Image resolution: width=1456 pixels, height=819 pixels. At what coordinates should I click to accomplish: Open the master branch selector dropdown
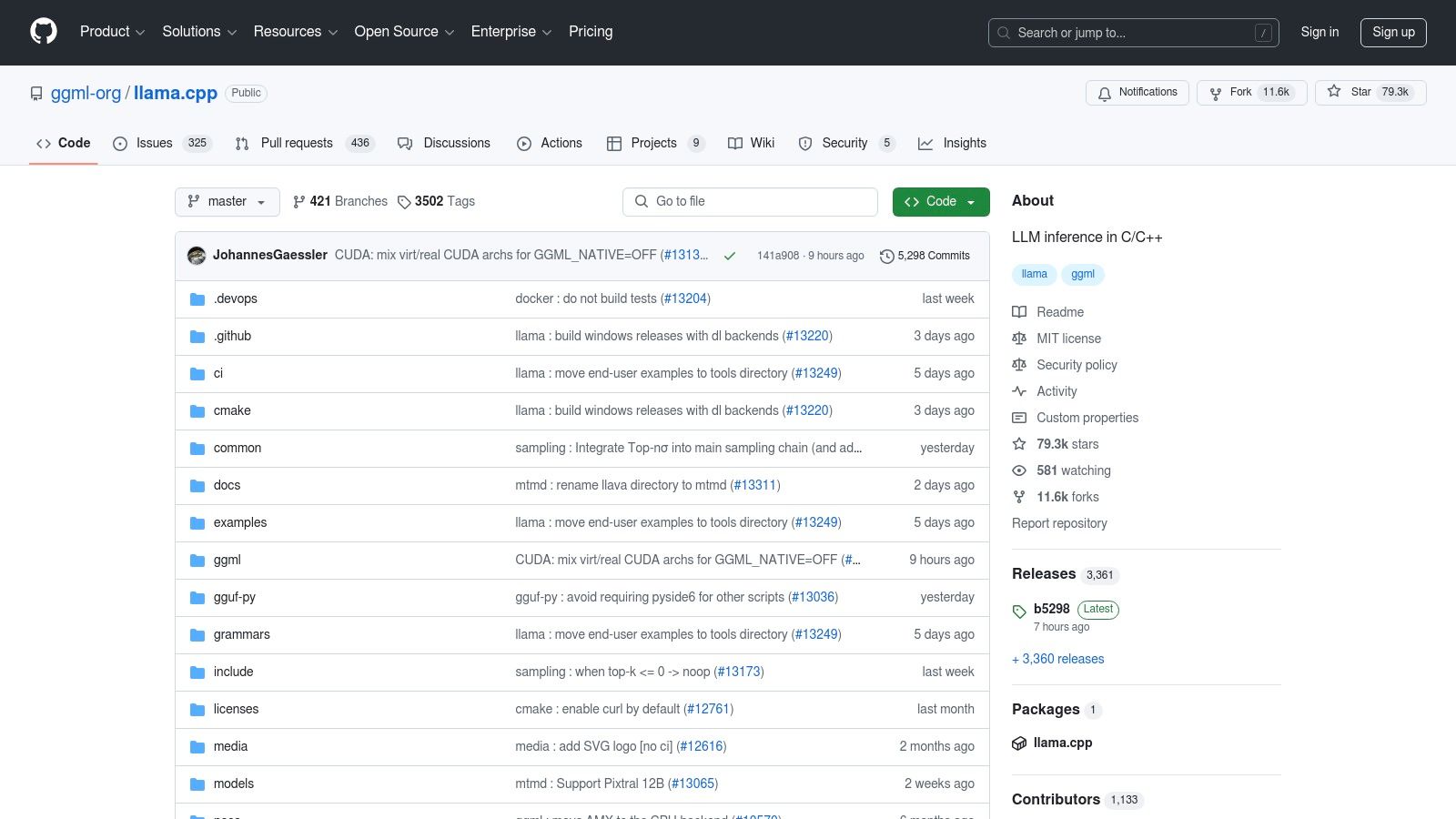point(227,202)
